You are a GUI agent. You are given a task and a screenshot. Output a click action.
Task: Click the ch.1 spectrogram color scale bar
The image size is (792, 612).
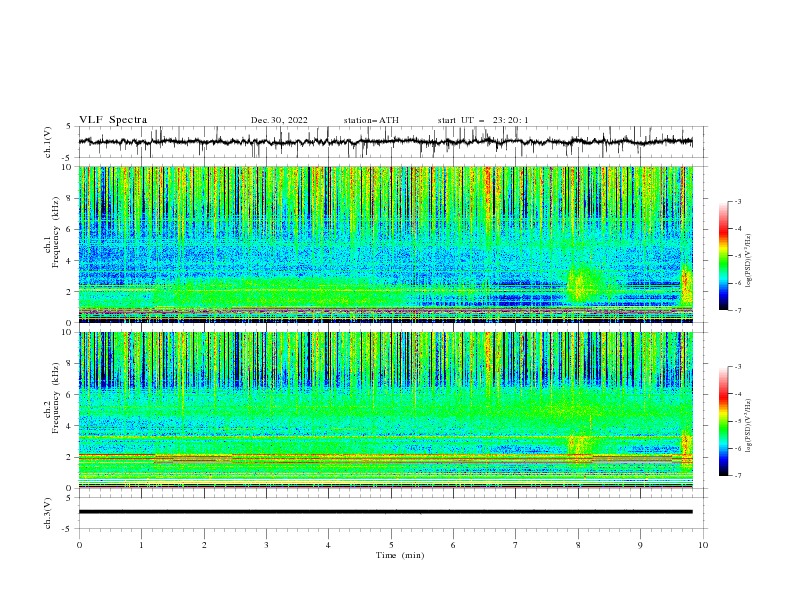click(723, 255)
